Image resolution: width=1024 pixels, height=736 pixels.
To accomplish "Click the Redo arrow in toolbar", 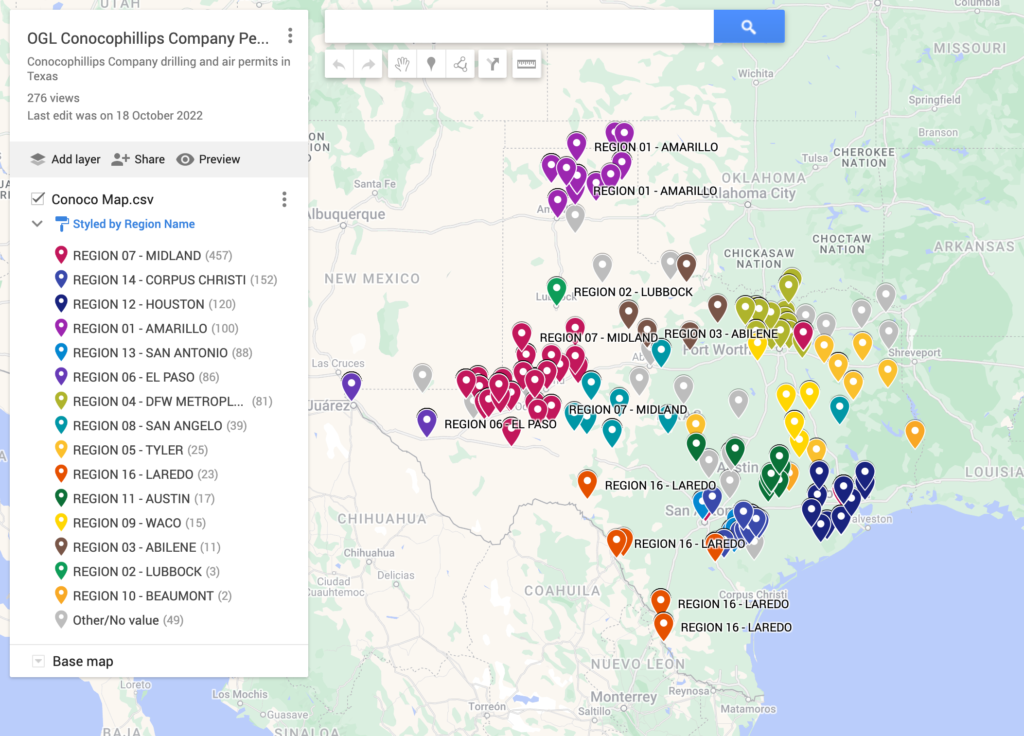I will [x=368, y=64].
